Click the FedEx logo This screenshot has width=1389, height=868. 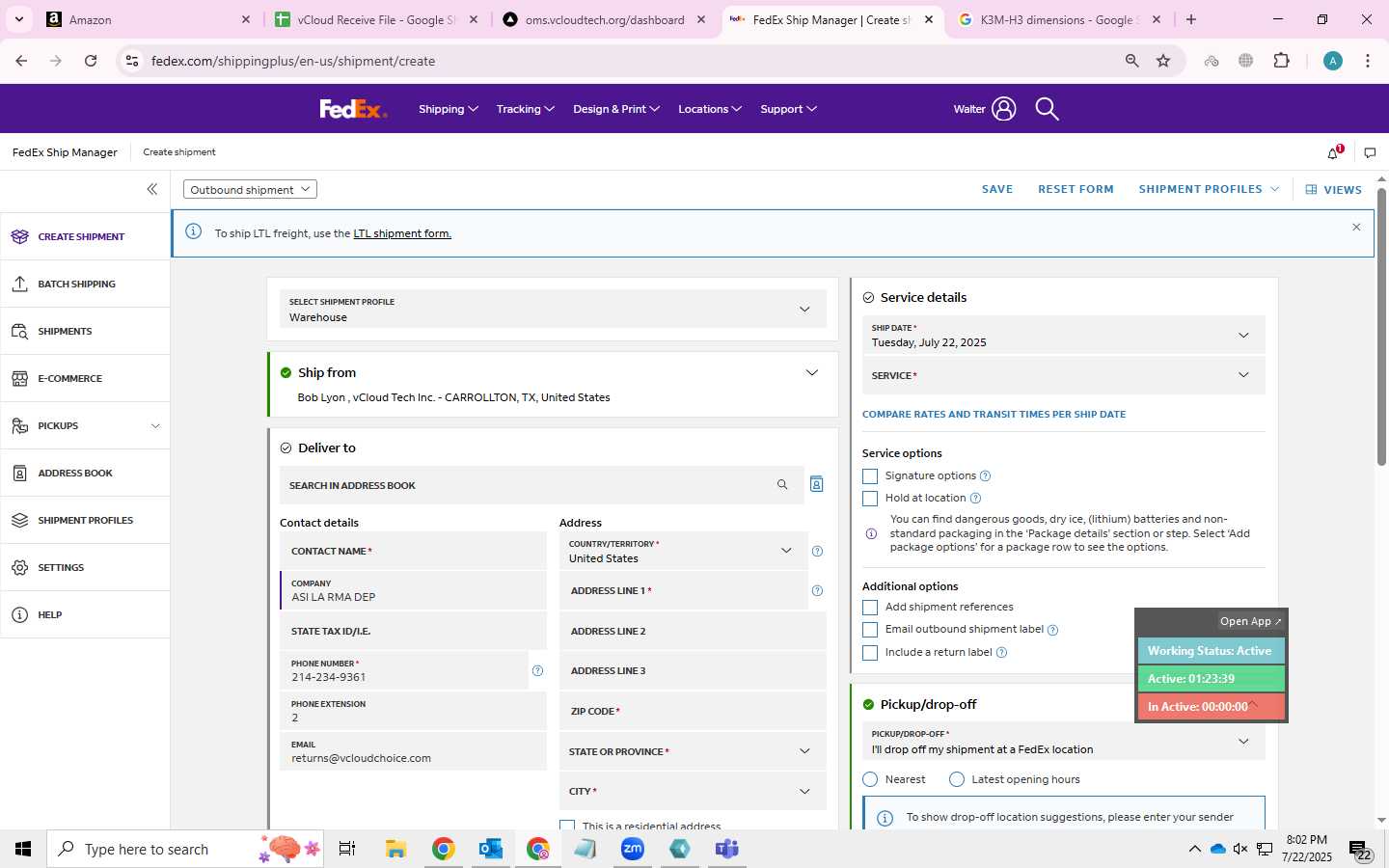[353, 109]
